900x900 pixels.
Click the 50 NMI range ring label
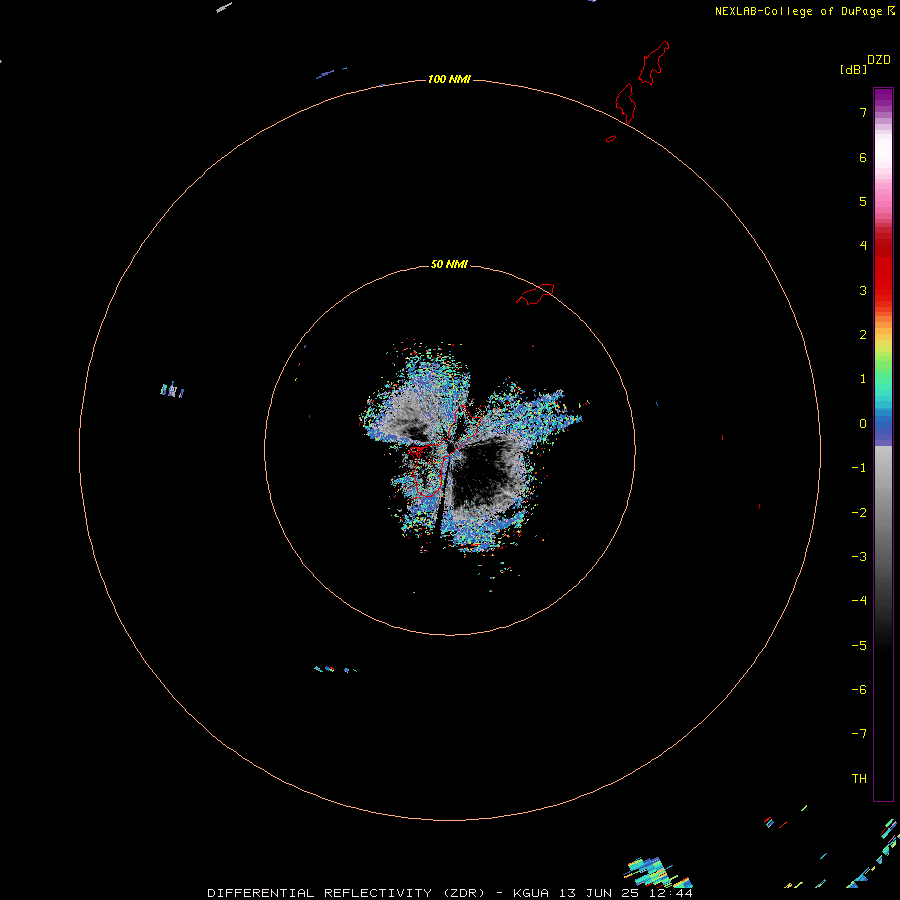click(449, 264)
